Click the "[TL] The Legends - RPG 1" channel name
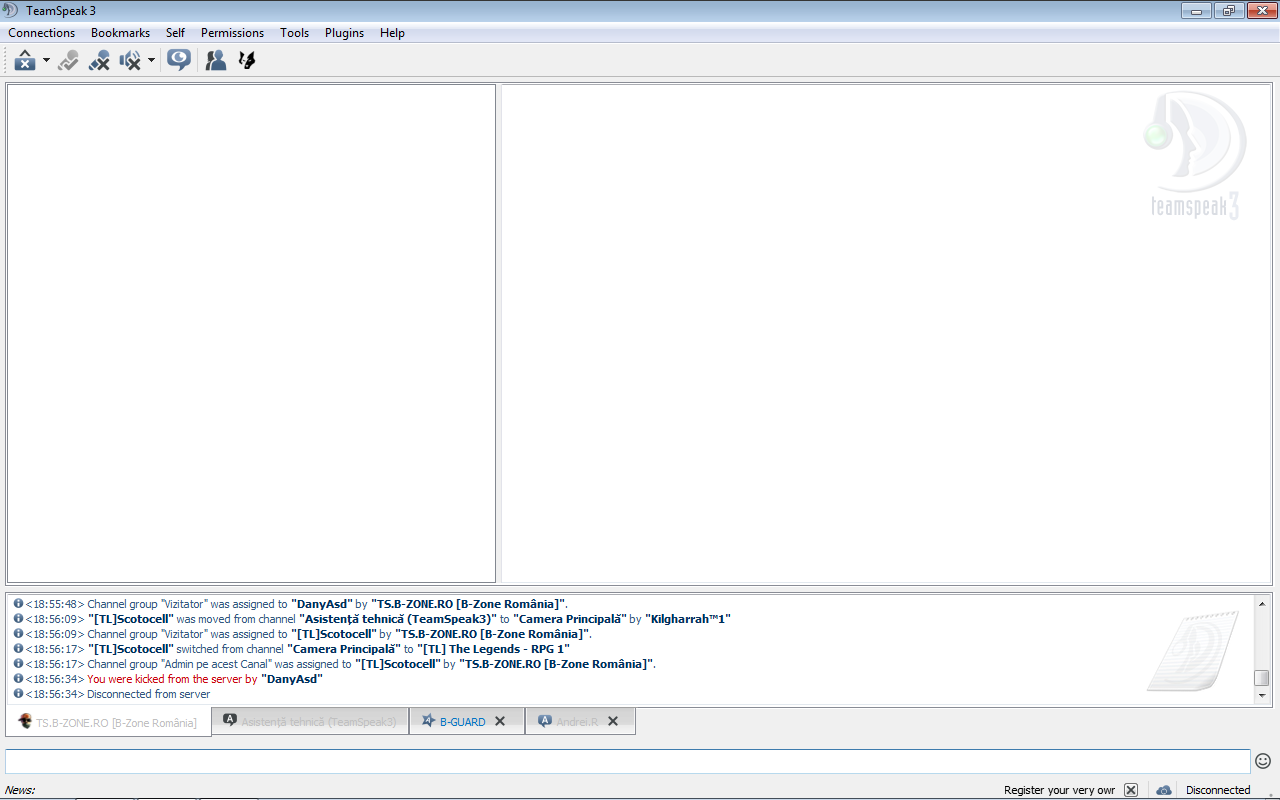 tap(493, 649)
